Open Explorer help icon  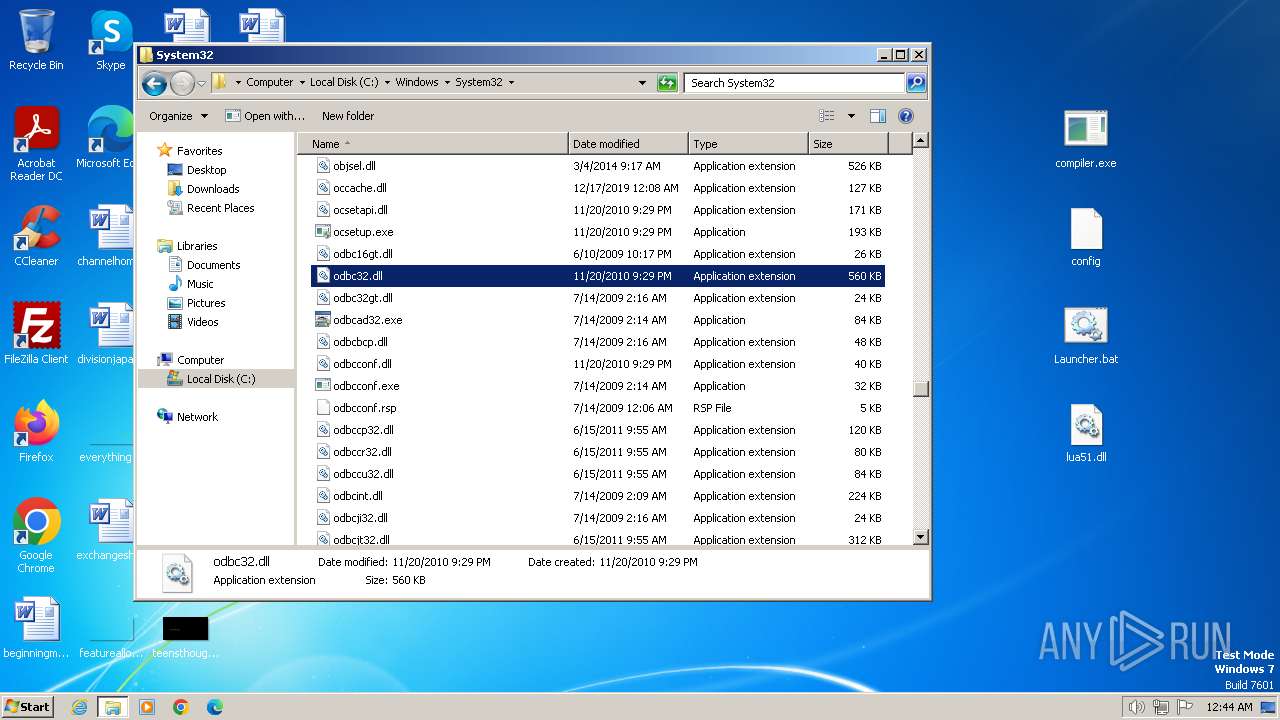[x=906, y=116]
